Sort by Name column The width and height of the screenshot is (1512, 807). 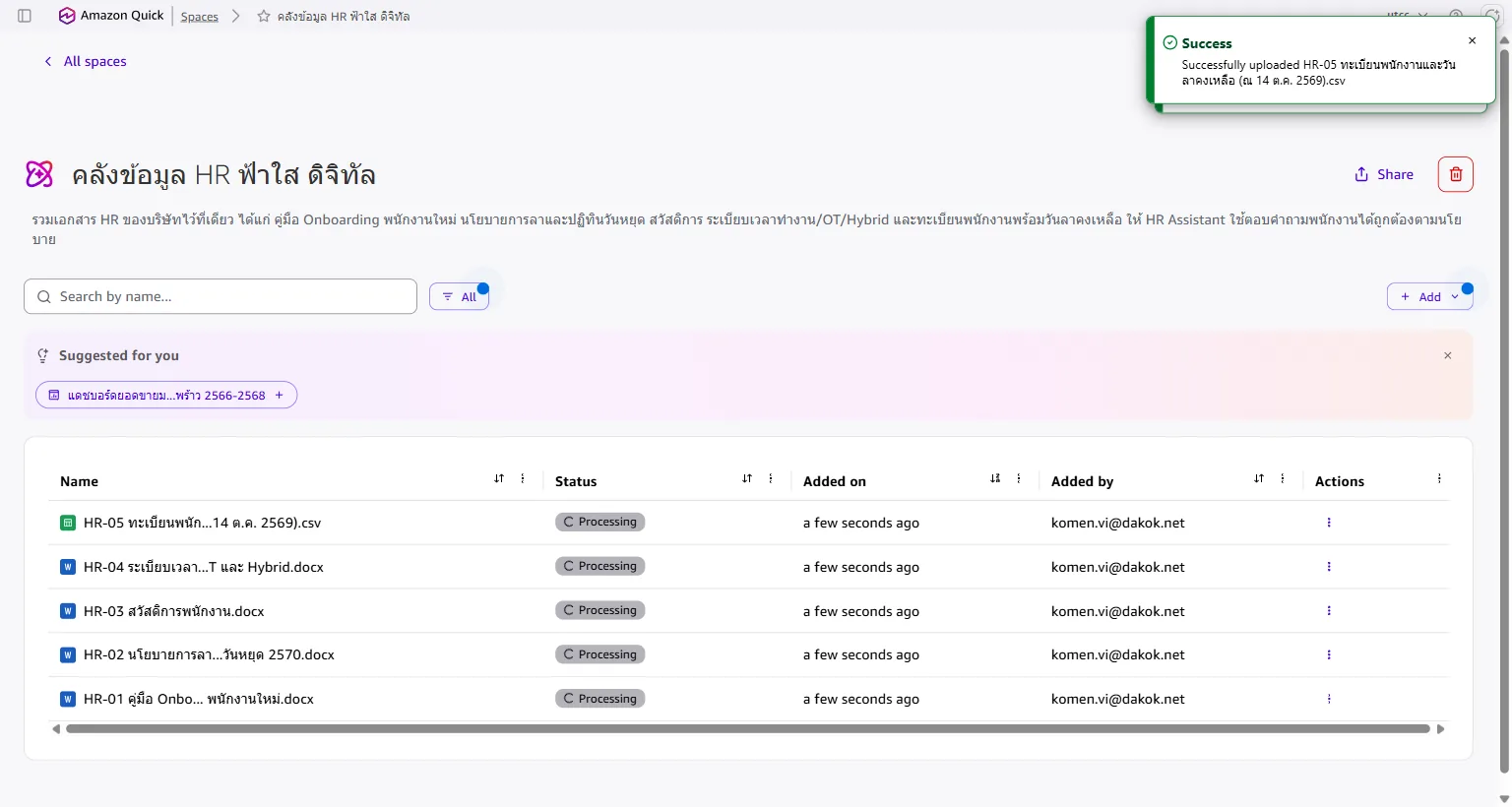click(x=499, y=478)
